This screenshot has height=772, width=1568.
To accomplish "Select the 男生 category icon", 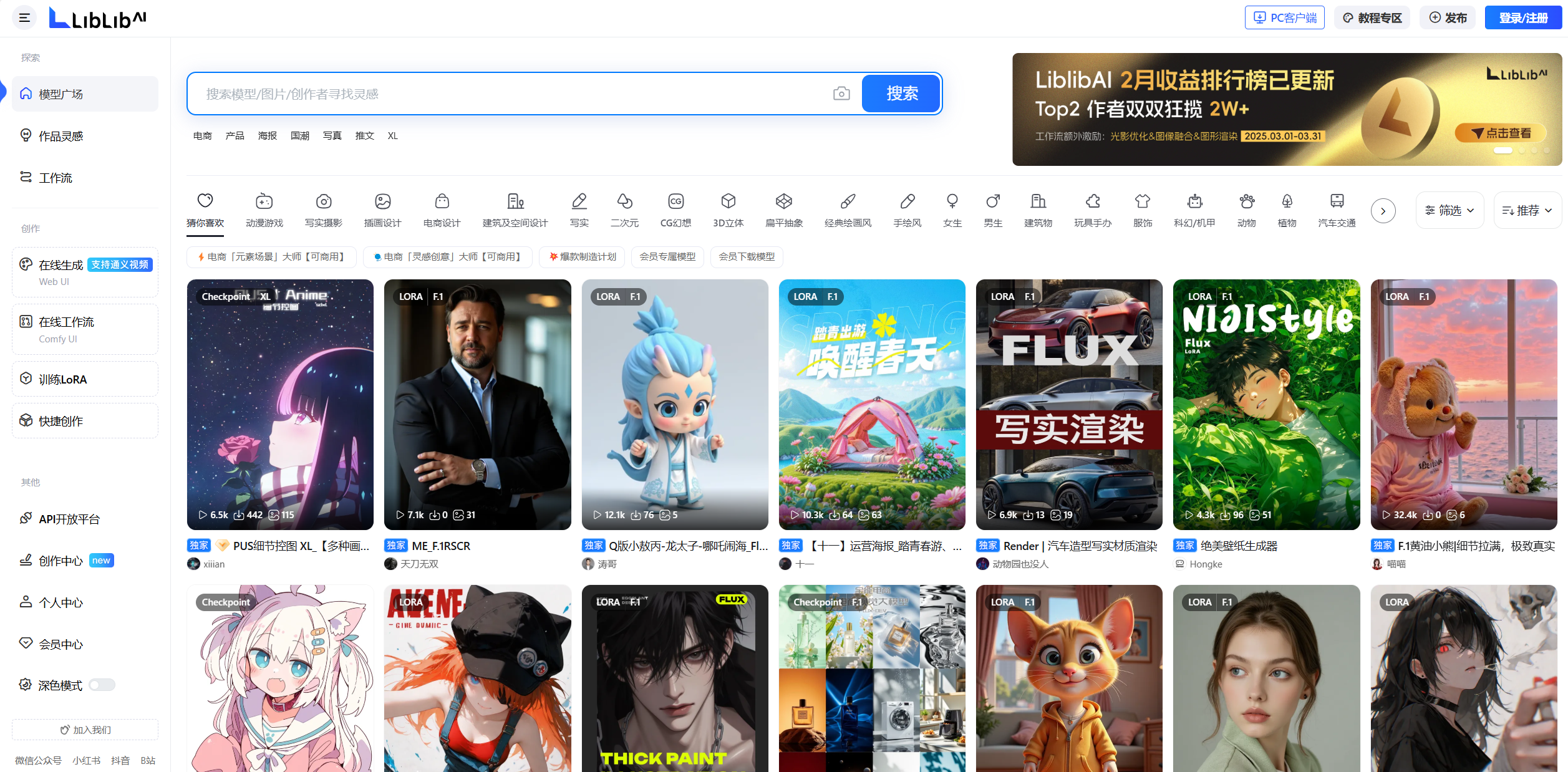I will click(993, 210).
